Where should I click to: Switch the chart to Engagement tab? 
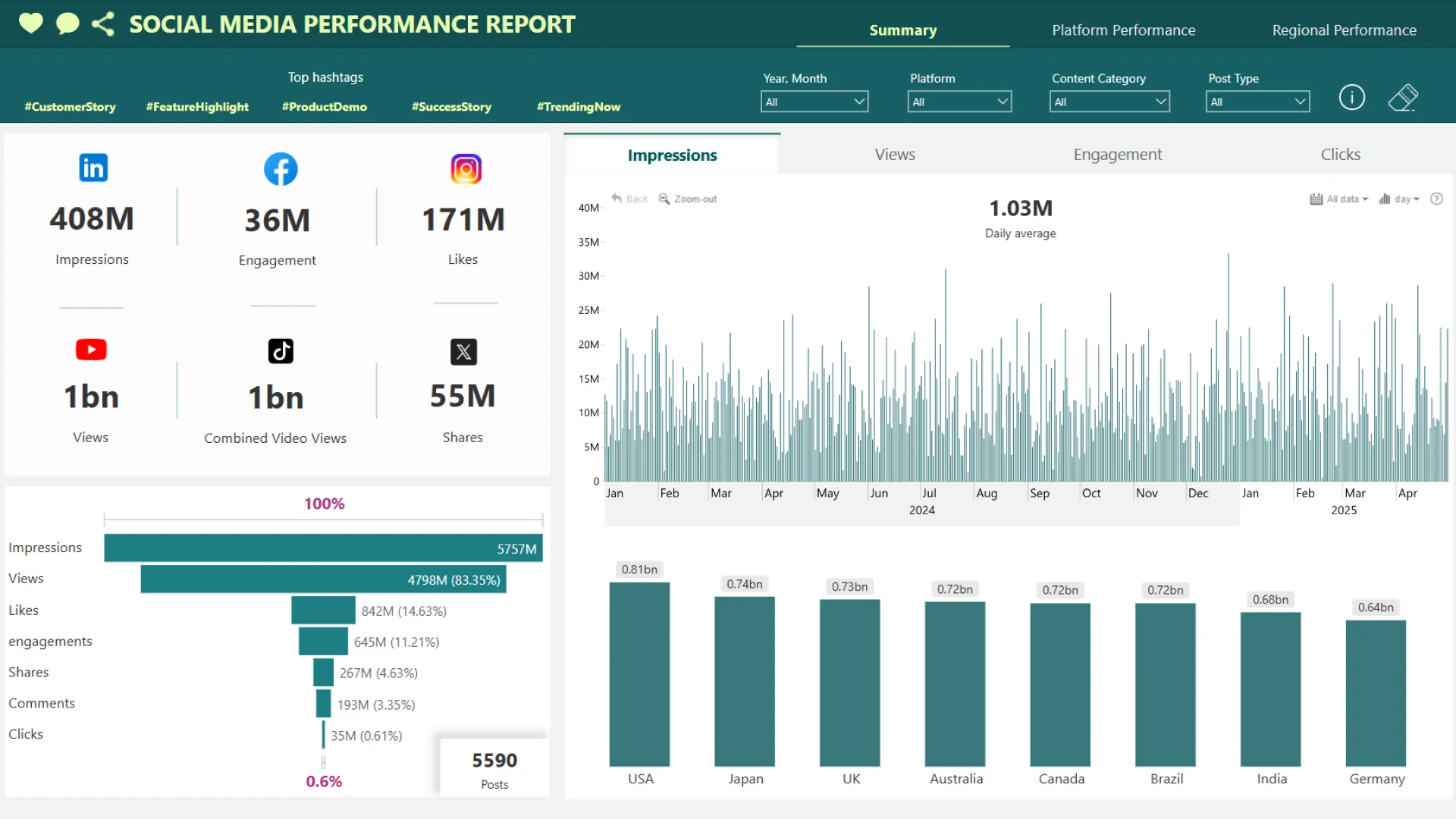1117,154
